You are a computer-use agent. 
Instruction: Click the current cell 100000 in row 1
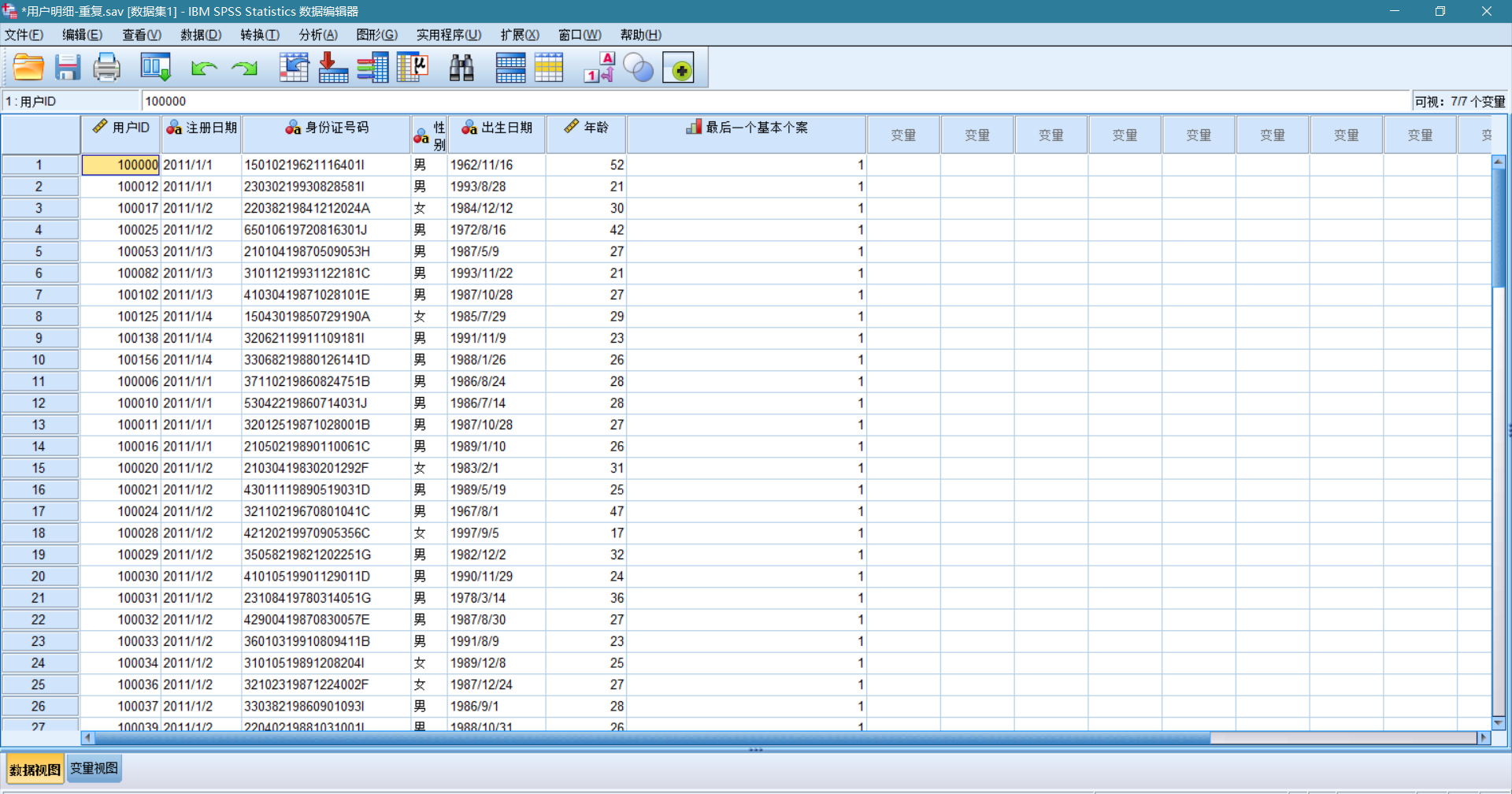pos(120,165)
